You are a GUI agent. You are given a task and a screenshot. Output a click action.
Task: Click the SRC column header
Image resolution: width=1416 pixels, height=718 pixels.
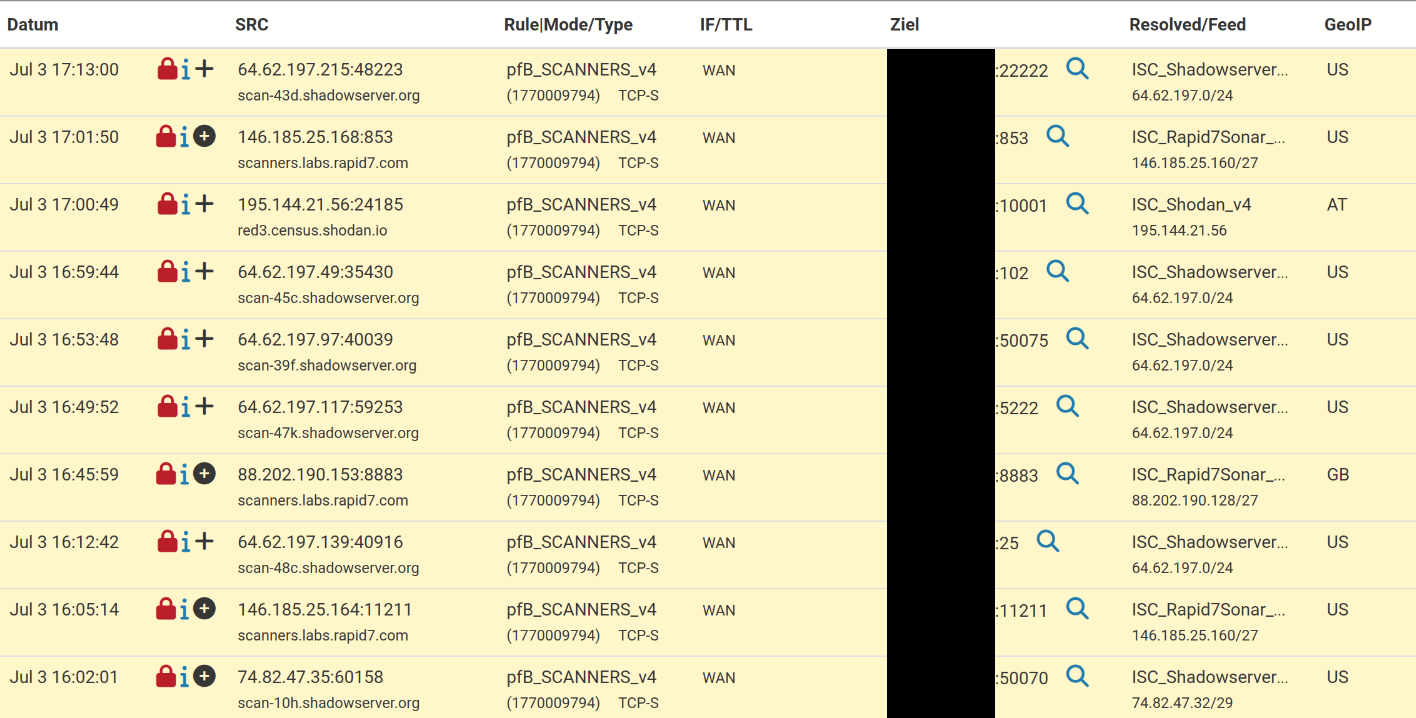[252, 25]
